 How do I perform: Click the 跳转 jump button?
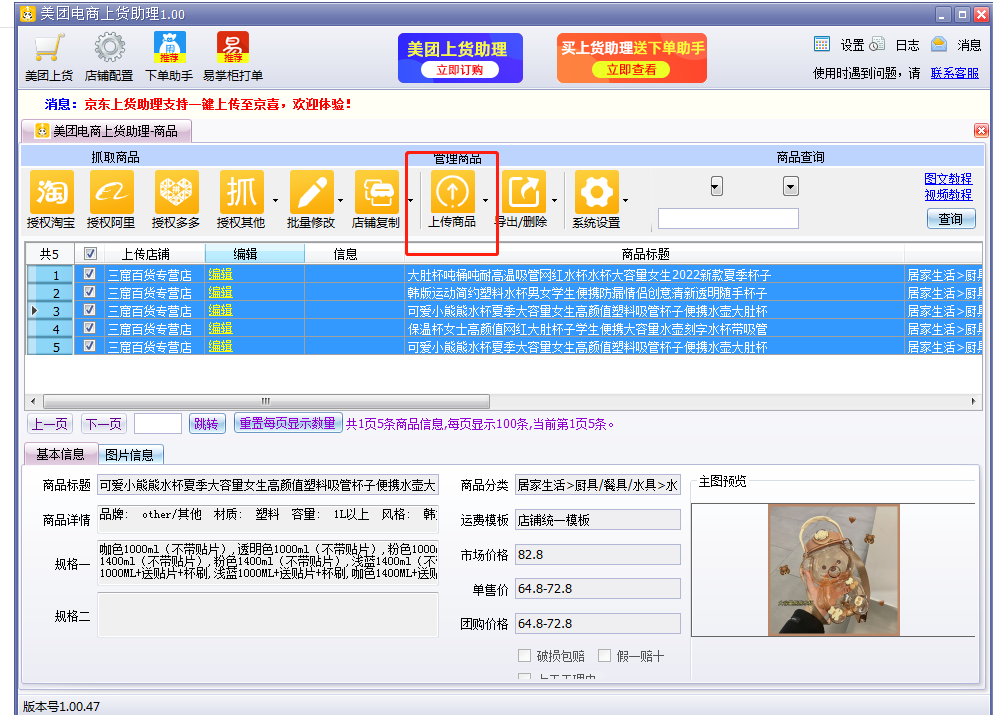pyautogui.click(x=207, y=424)
